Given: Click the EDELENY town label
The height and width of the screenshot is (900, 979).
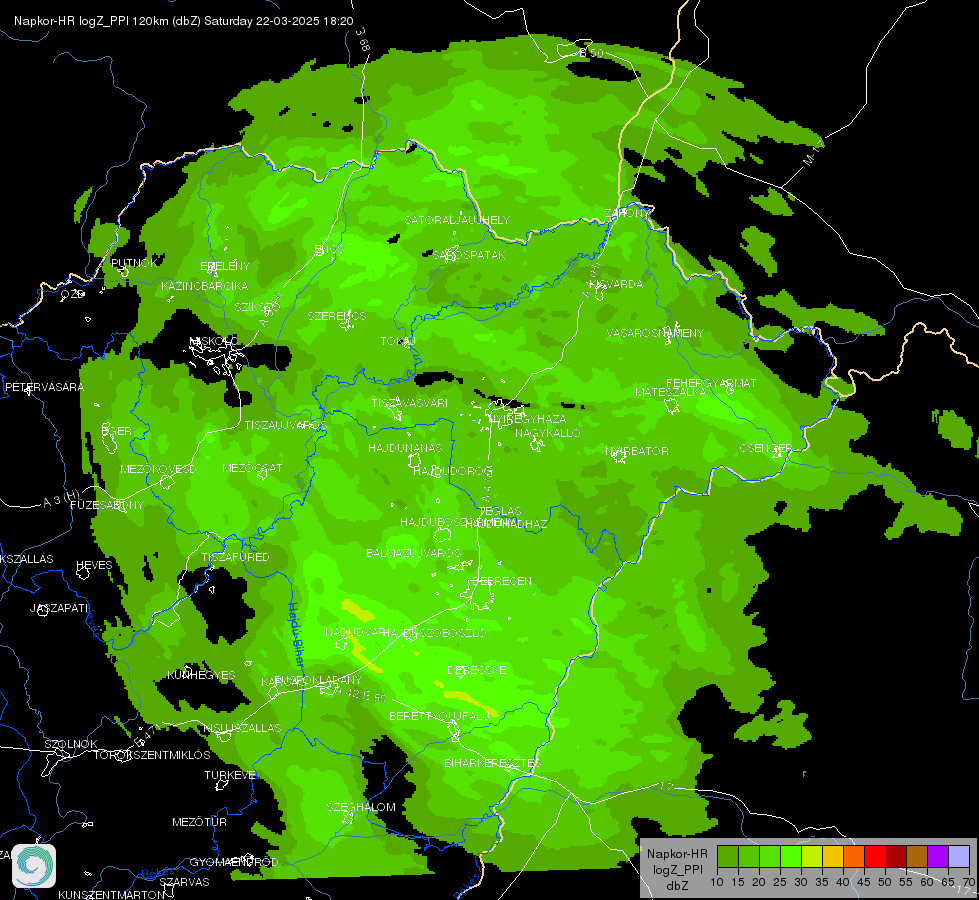Looking at the screenshot, I should pyautogui.click(x=225, y=266).
